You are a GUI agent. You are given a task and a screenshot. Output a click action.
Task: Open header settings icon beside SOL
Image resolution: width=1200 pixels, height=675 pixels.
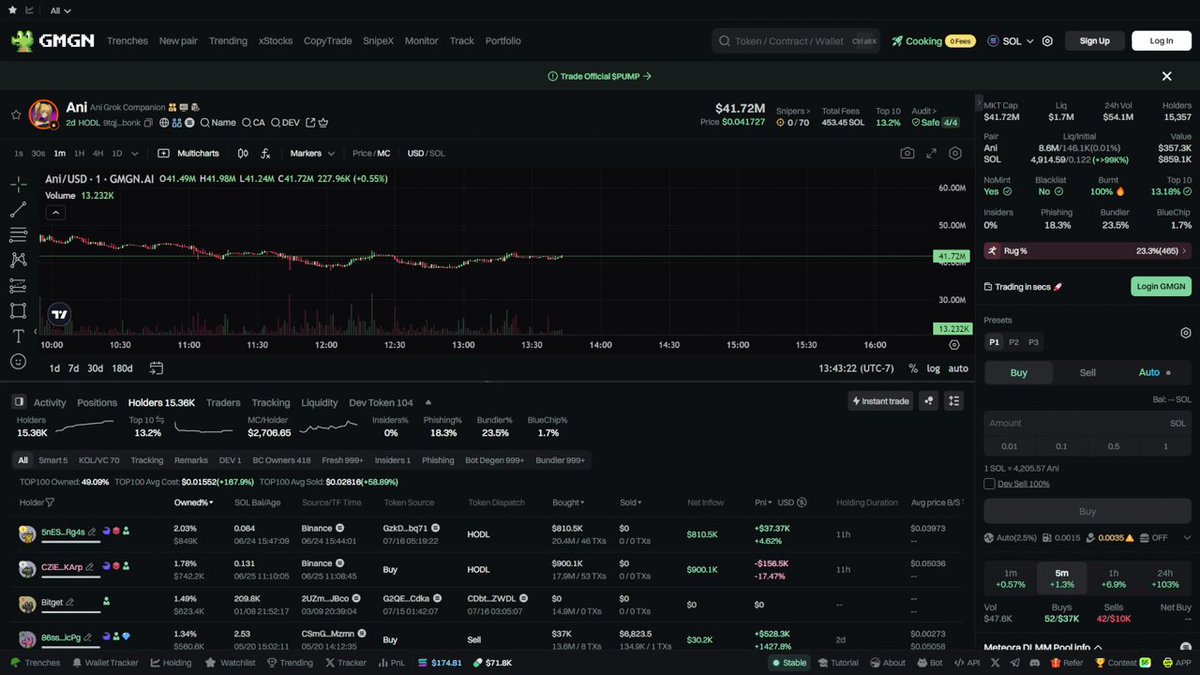[x=1047, y=41]
